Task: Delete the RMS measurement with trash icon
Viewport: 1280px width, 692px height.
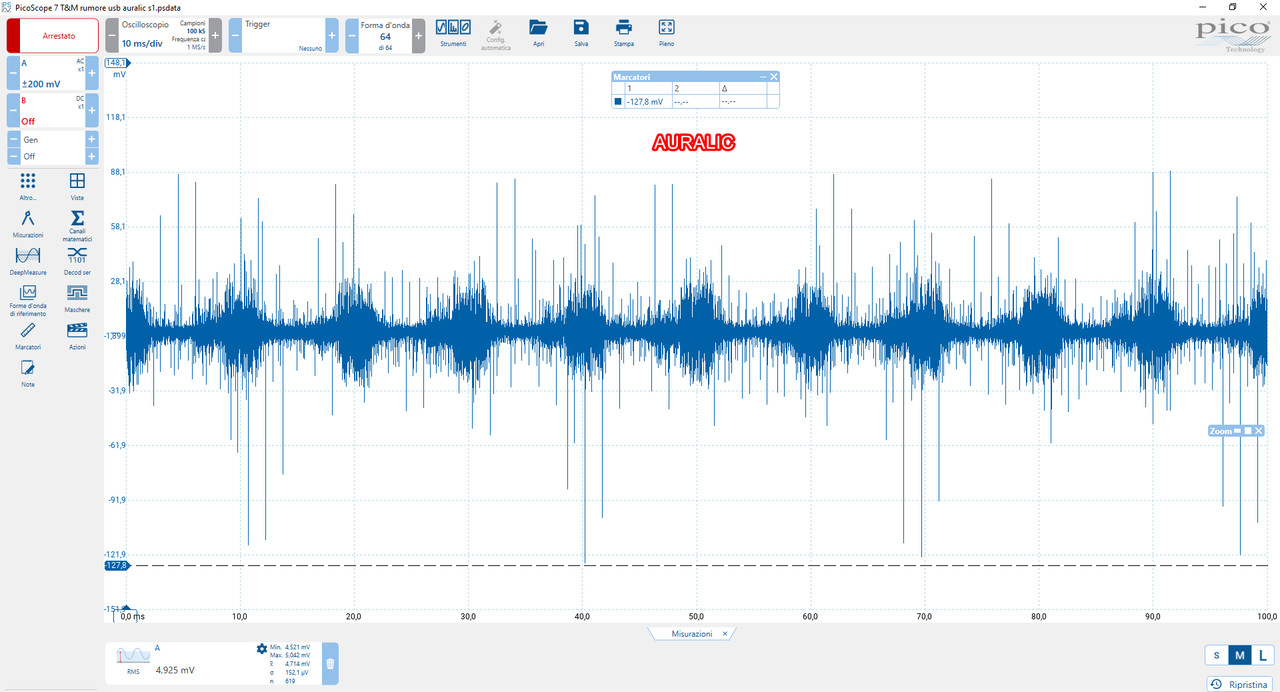Action: [x=331, y=663]
